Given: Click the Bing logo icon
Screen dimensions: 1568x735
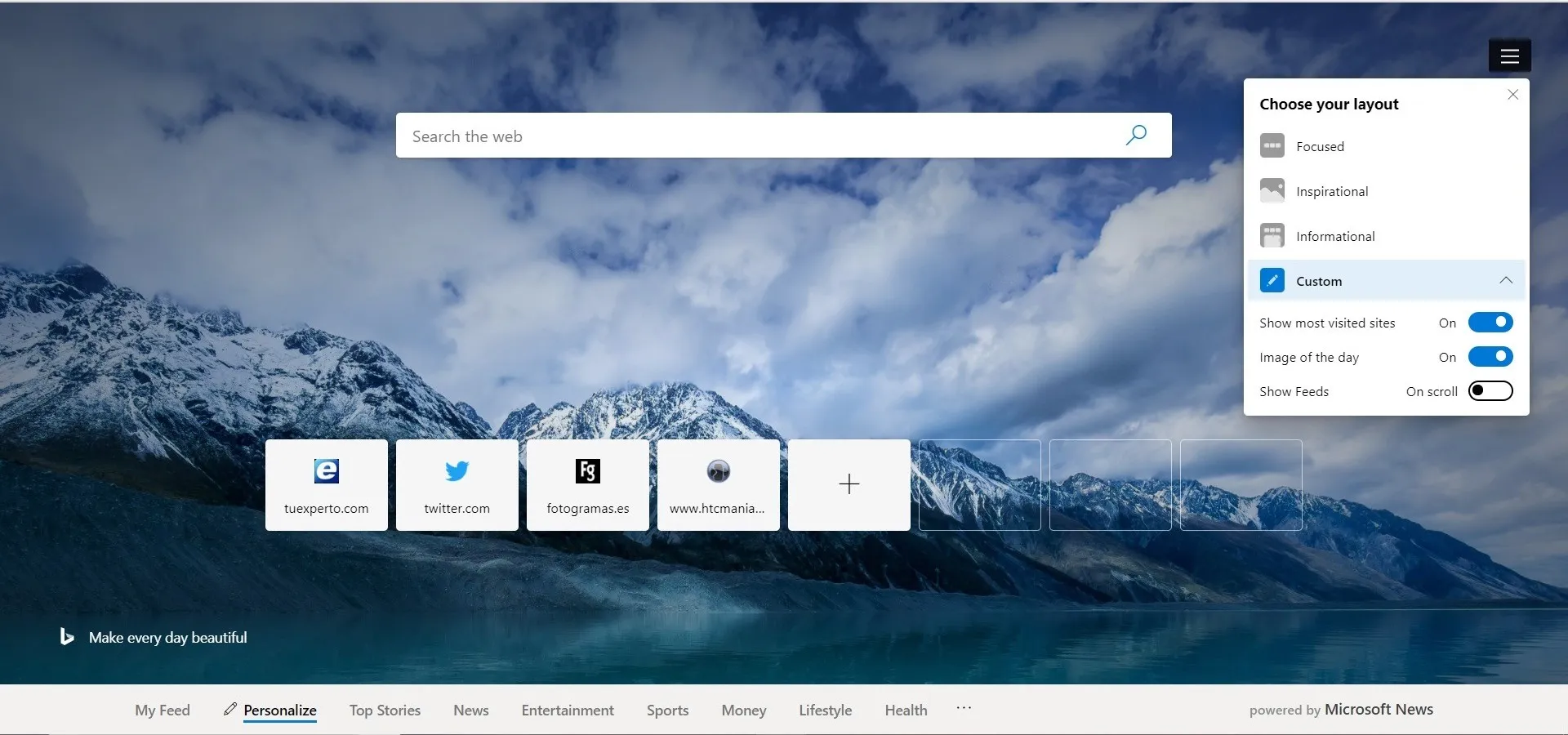Looking at the screenshot, I should pos(67,637).
